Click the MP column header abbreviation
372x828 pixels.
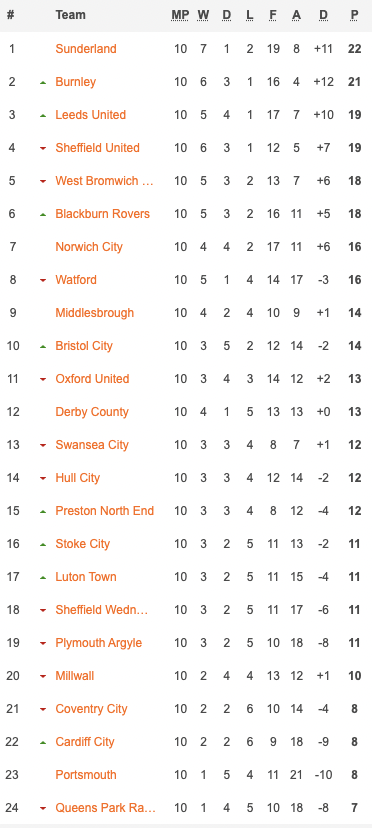[x=180, y=15]
